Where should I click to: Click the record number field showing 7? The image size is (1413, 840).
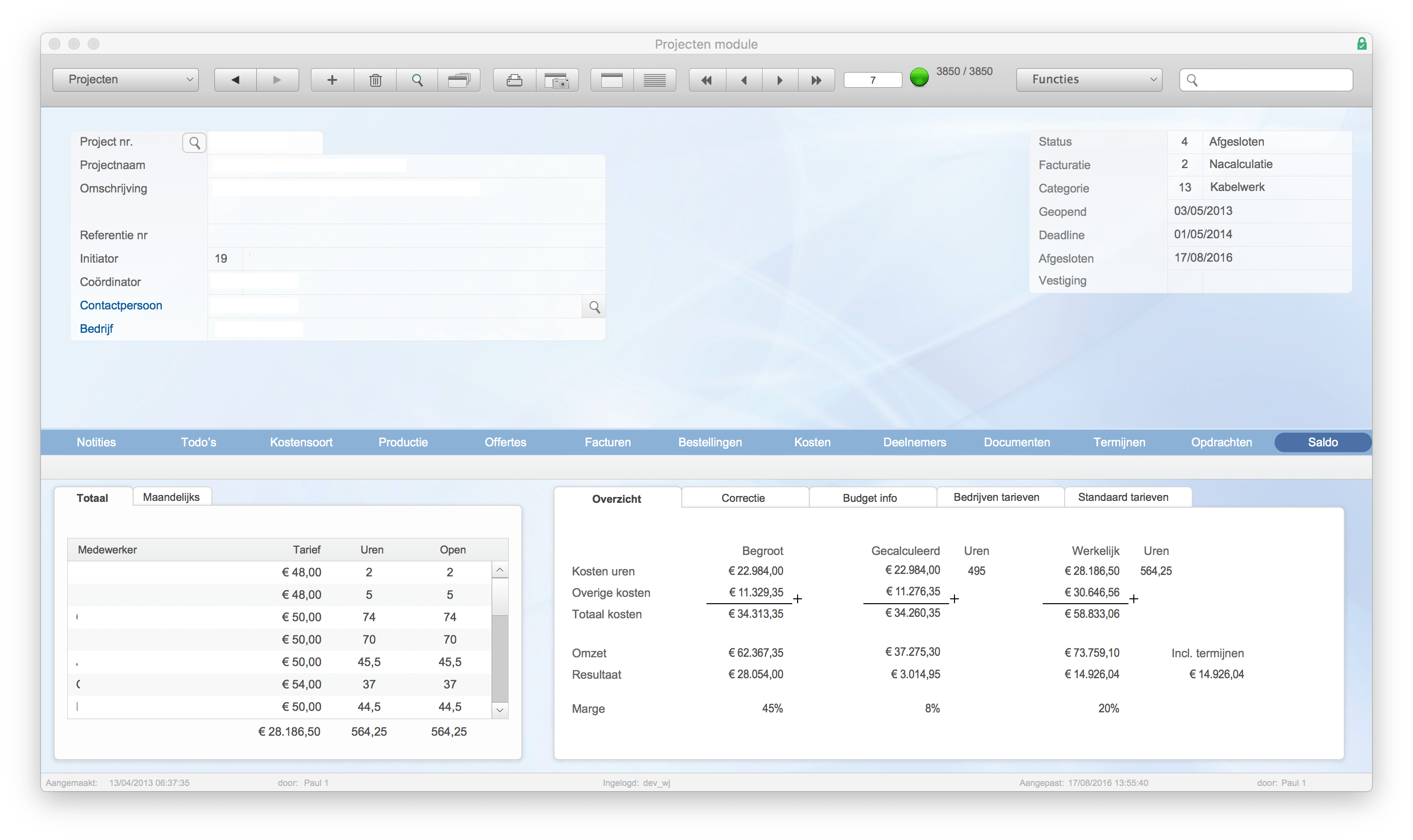pos(873,80)
